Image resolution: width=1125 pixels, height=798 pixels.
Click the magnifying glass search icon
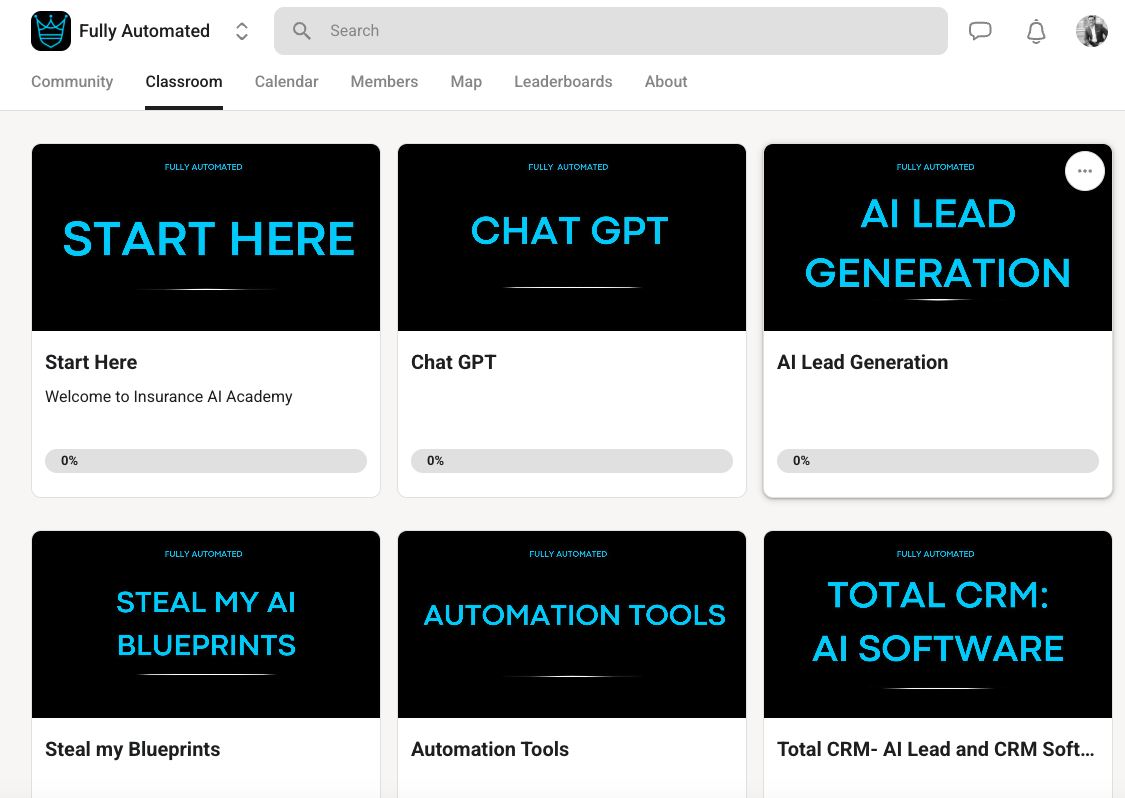tap(302, 31)
